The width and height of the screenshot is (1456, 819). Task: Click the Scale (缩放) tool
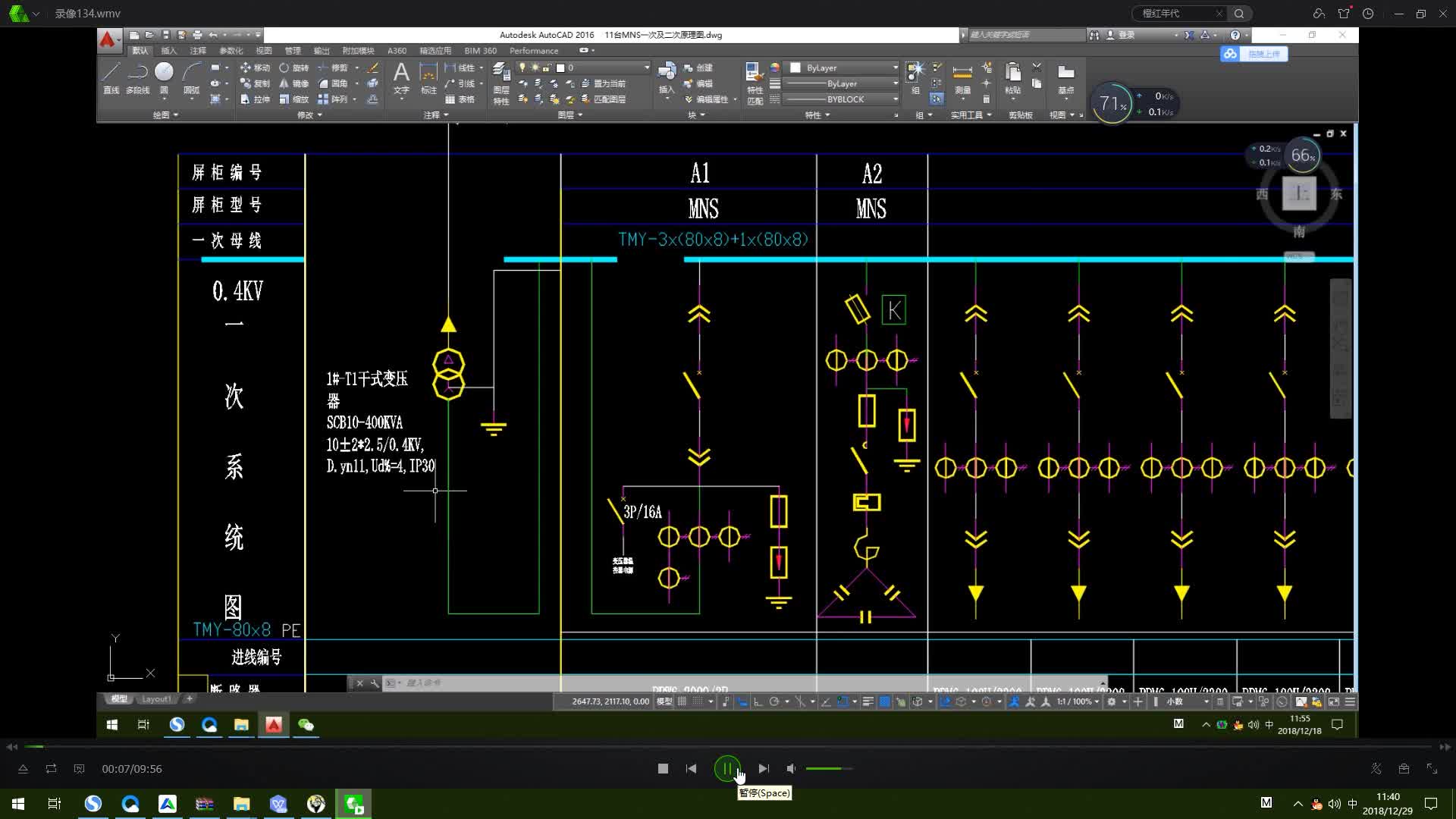(x=293, y=99)
